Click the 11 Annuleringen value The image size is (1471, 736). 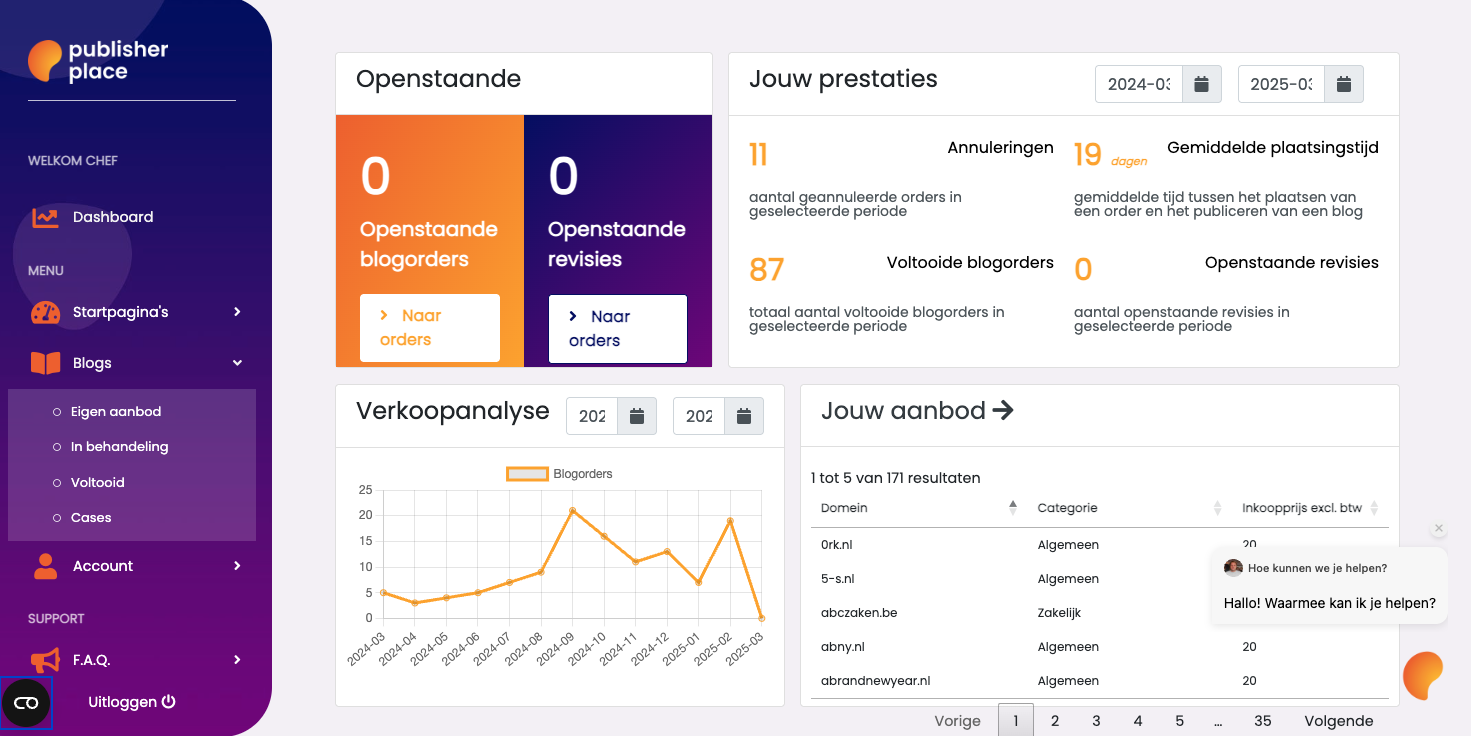tap(758, 154)
